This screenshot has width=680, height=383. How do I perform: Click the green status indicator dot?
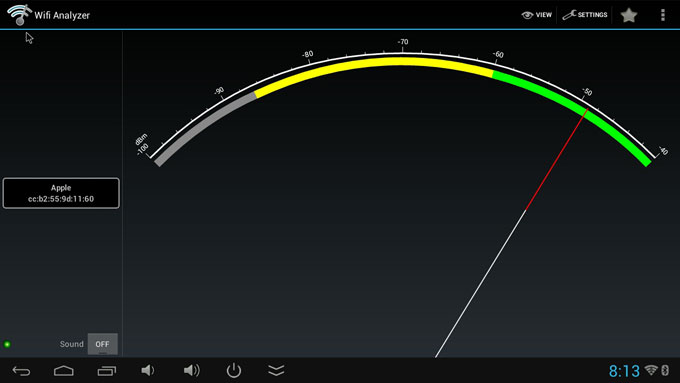(7, 344)
